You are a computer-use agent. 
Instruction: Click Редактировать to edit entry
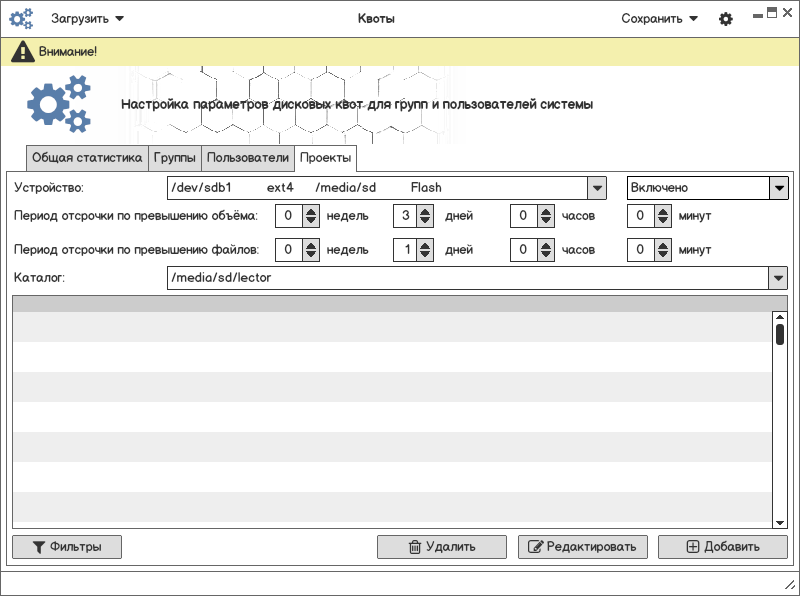point(583,547)
